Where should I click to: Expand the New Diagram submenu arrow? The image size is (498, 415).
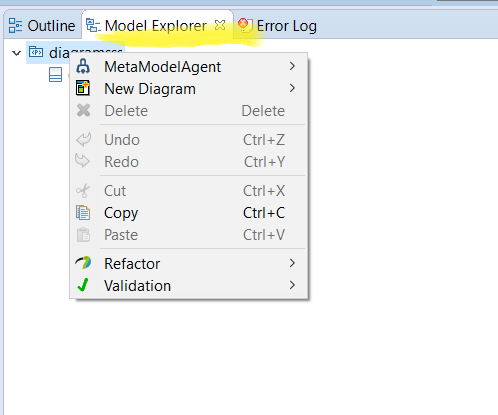[x=292, y=88]
